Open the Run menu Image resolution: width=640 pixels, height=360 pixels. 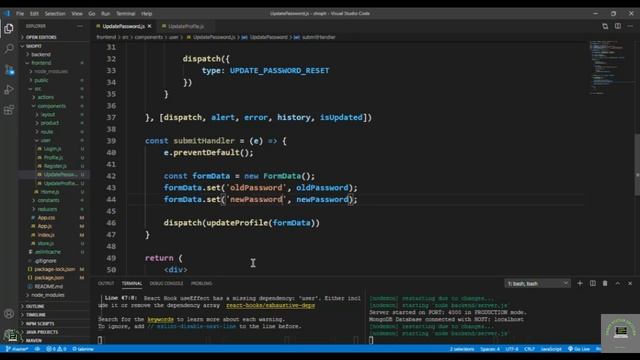105,13
